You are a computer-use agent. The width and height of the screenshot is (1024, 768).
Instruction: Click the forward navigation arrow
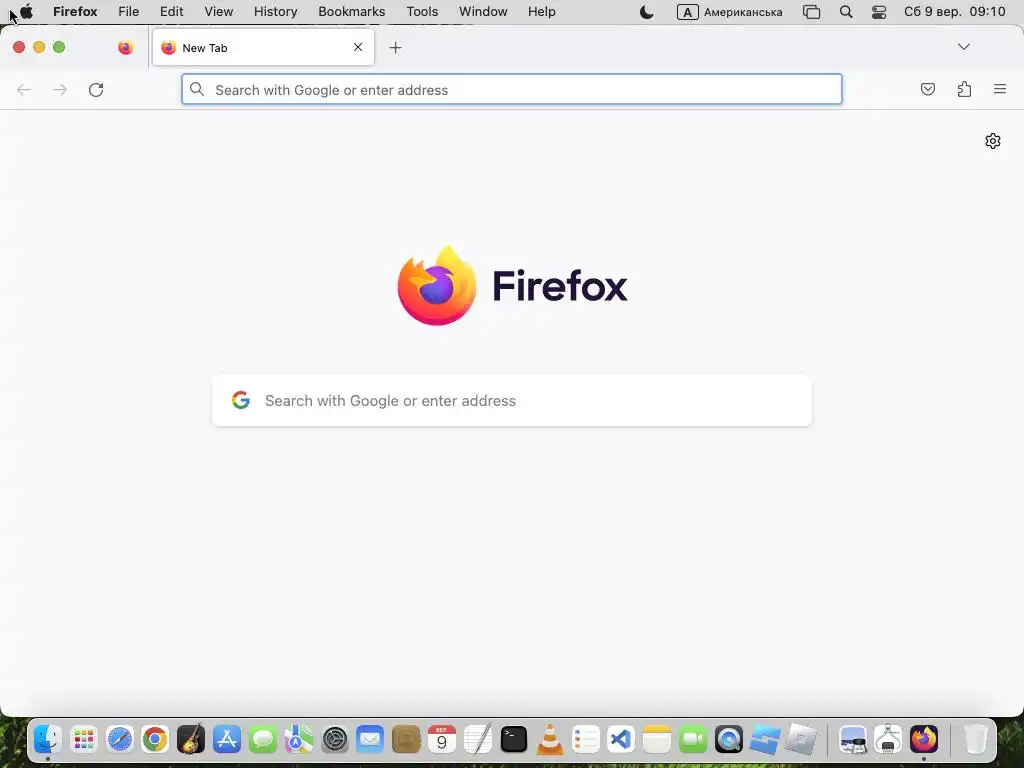click(x=60, y=89)
